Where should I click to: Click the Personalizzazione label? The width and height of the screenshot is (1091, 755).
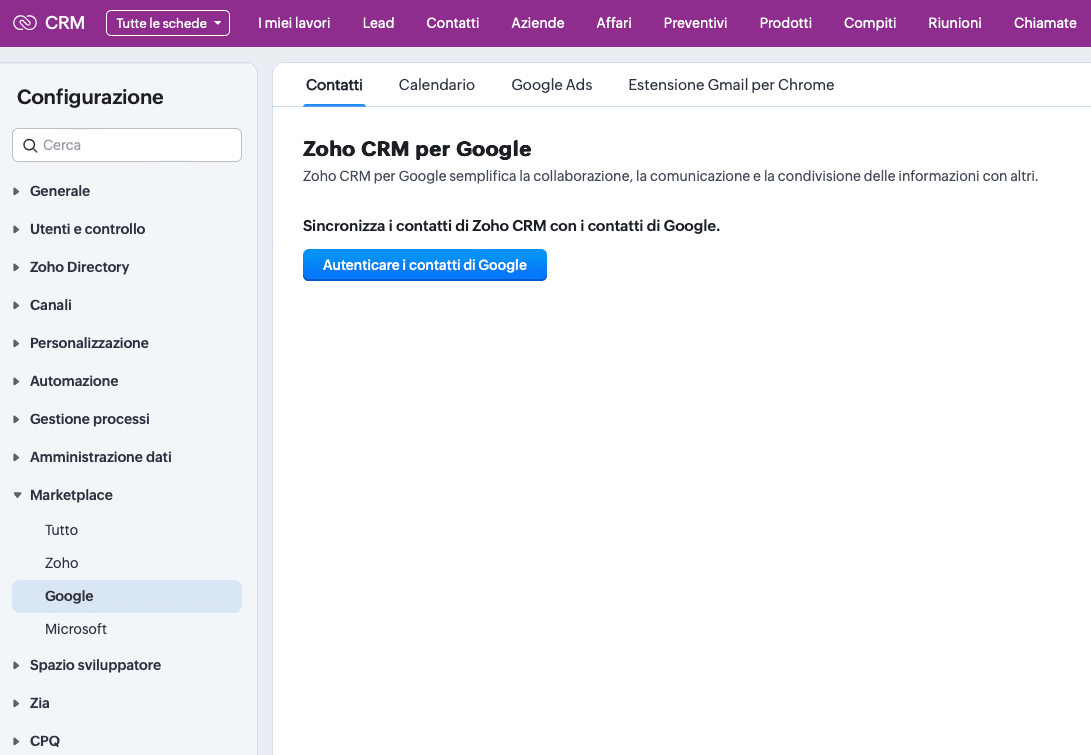89,343
